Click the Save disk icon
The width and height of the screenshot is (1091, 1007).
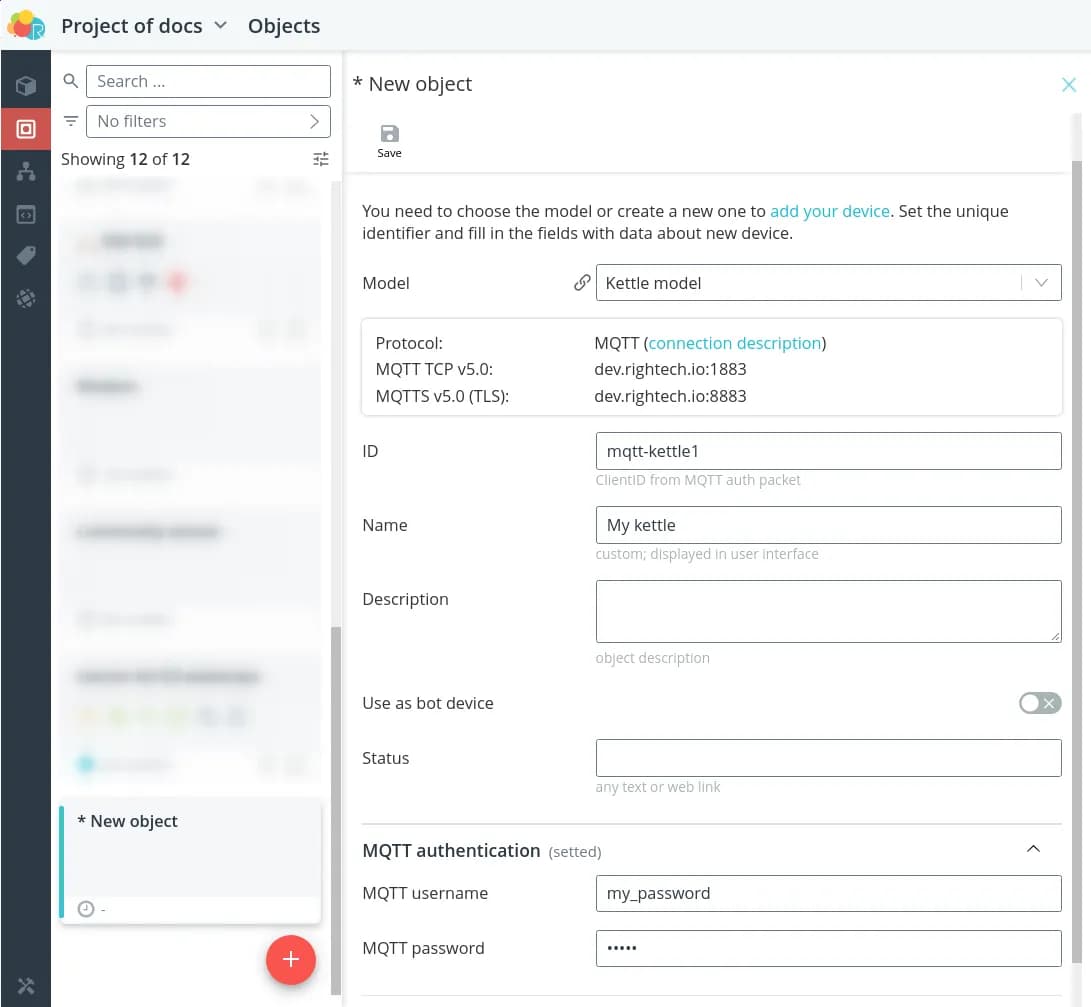coord(389,135)
